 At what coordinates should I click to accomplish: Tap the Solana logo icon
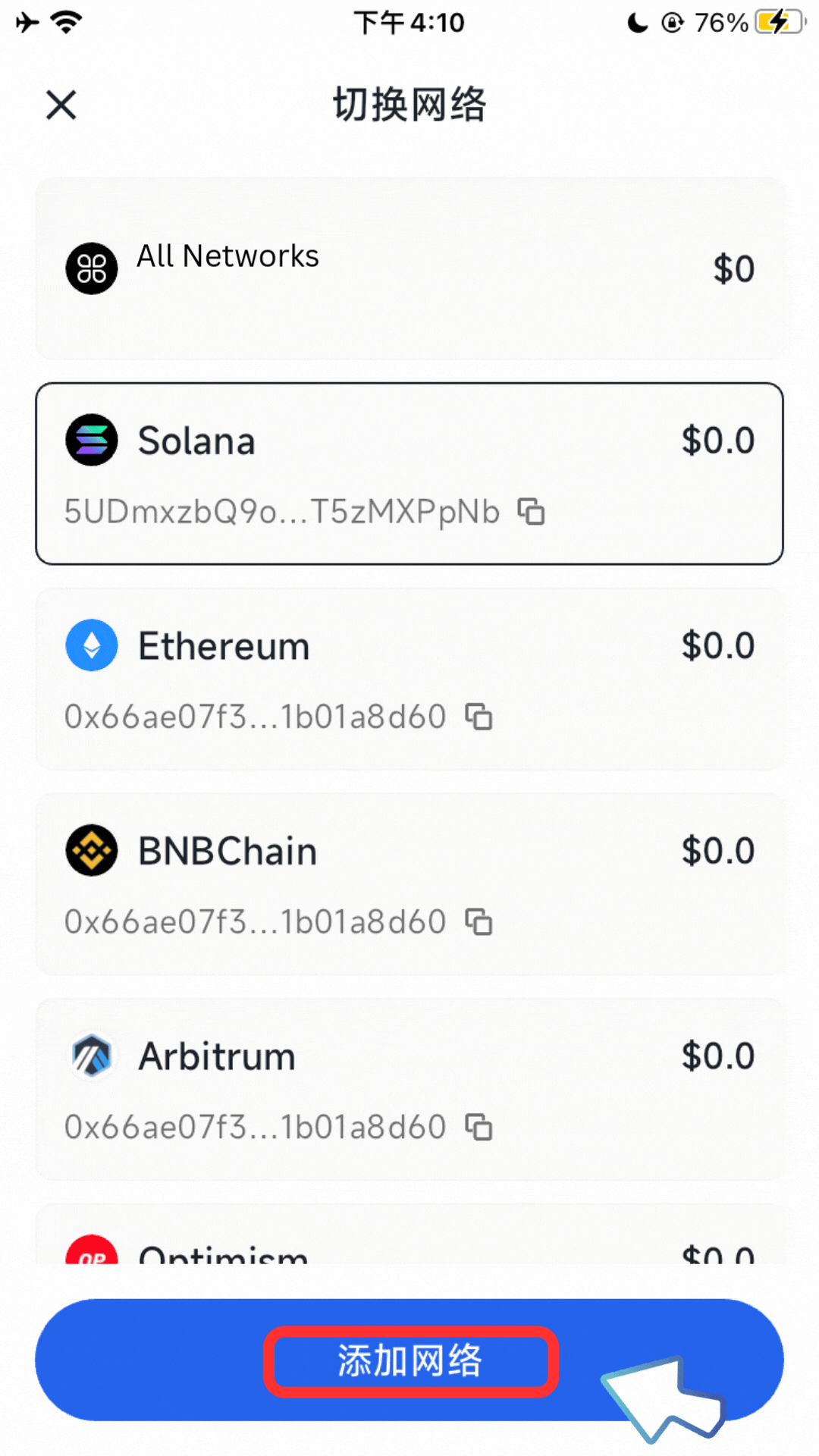point(92,440)
